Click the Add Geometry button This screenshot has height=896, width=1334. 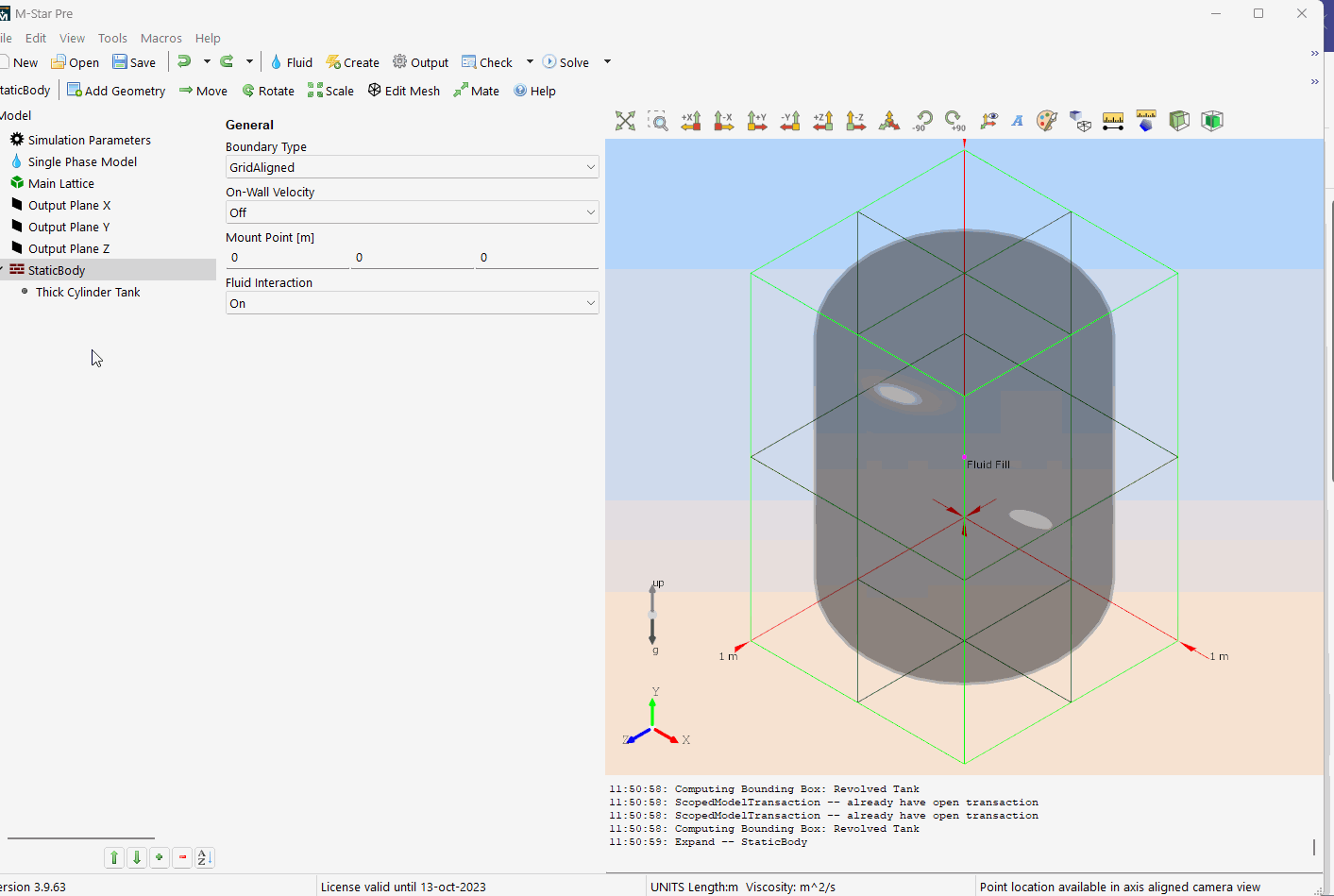(115, 91)
